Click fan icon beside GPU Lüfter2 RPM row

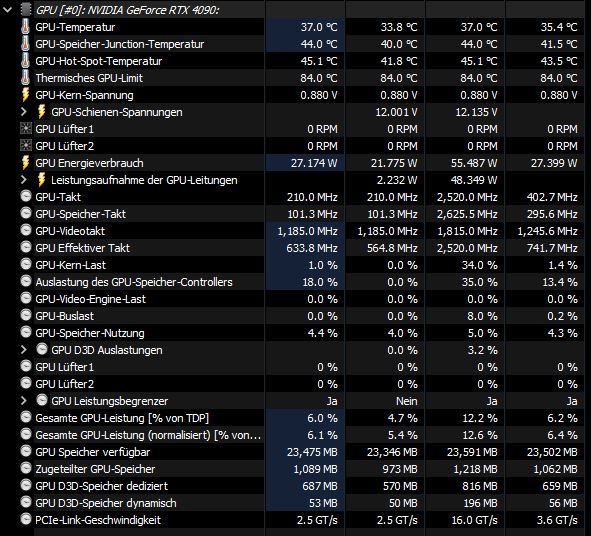coord(25,145)
